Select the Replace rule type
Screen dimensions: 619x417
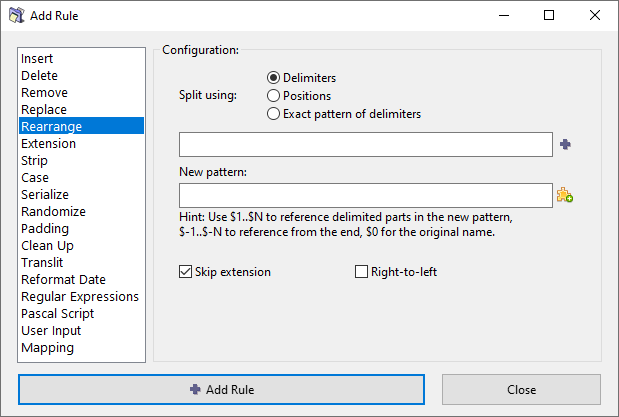point(44,110)
